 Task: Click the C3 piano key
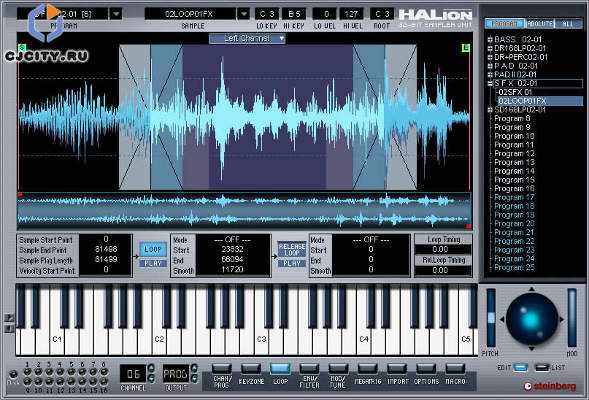click(261, 339)
